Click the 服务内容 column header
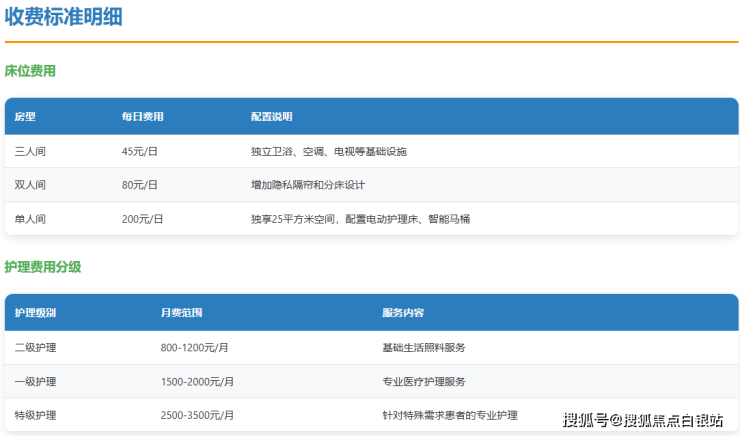Image resolution: width=740 pixels, height=436 pixels. [x=402, y=313]
